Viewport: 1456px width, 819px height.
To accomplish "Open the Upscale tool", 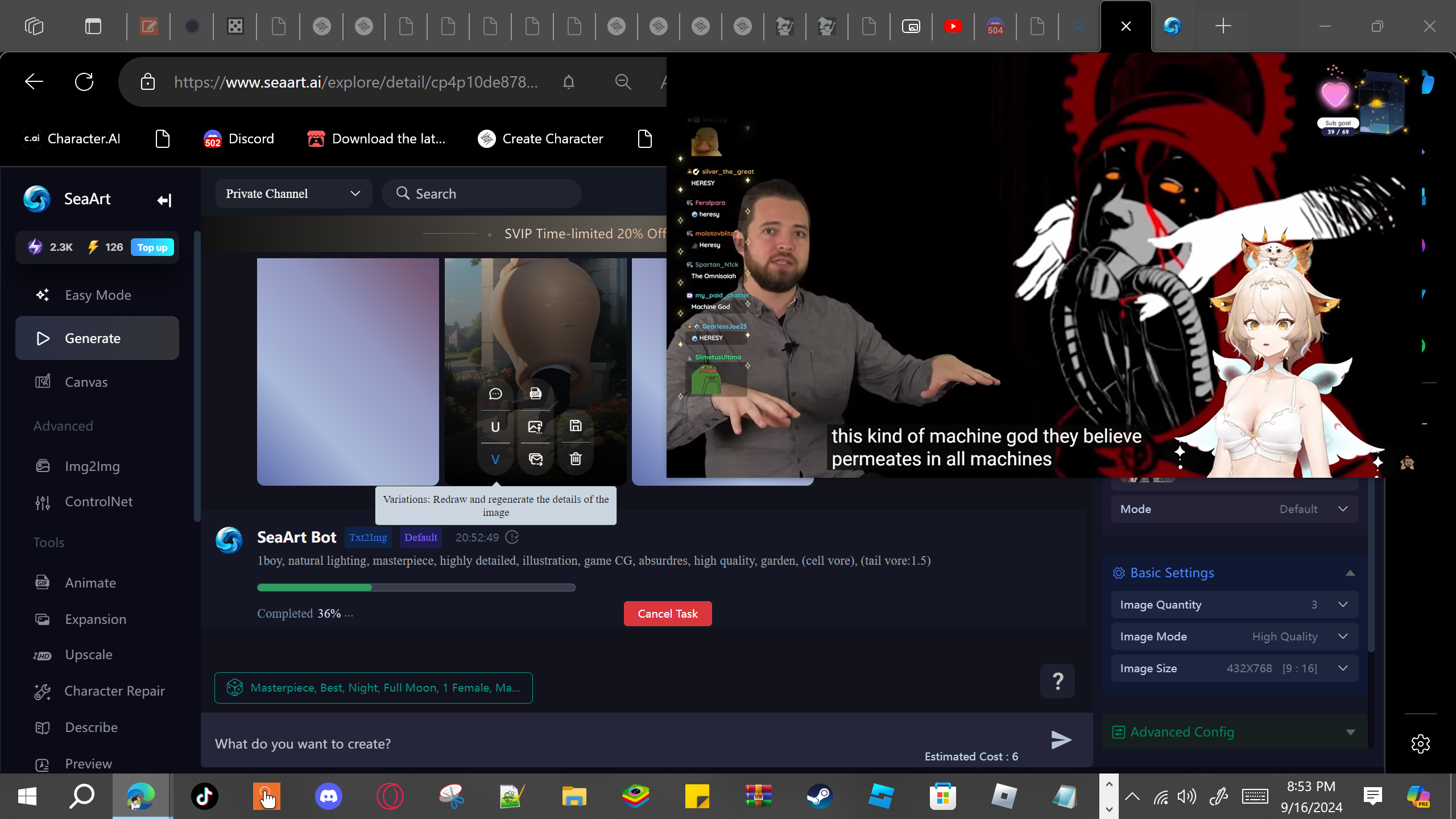I will [97, 655].
